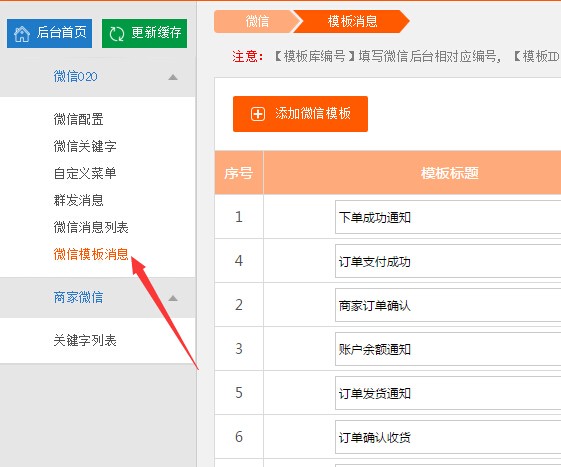Click the 微信 breadcrumb tab

257,21
